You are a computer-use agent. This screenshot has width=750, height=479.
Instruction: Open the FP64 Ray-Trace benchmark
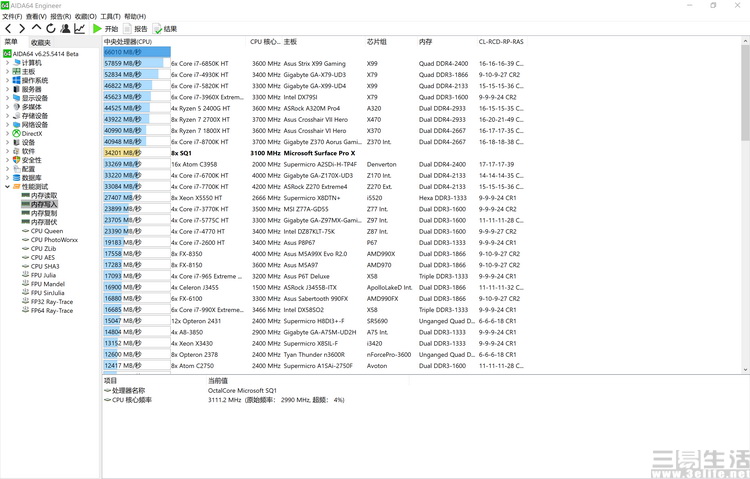coord(48,311)
